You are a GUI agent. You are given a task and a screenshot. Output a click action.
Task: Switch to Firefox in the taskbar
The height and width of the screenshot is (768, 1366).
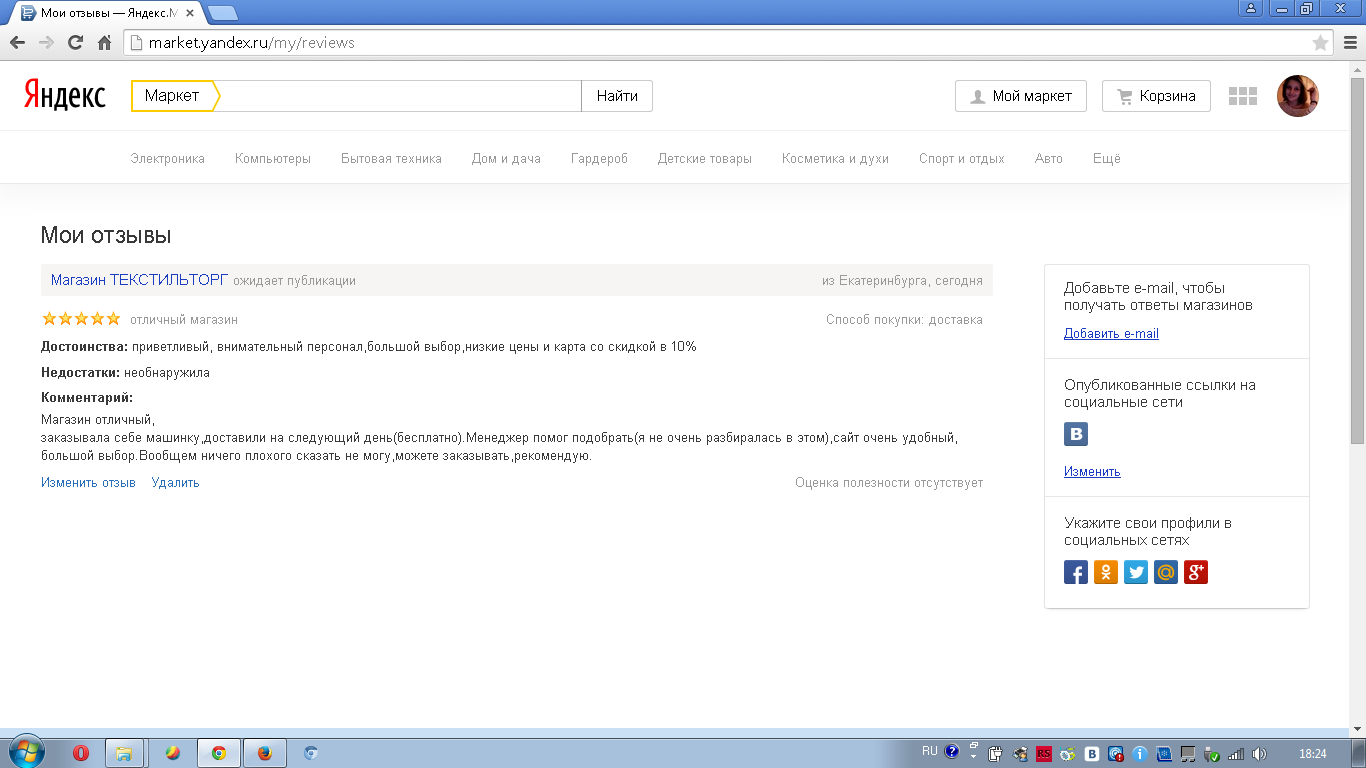[264, 753]
